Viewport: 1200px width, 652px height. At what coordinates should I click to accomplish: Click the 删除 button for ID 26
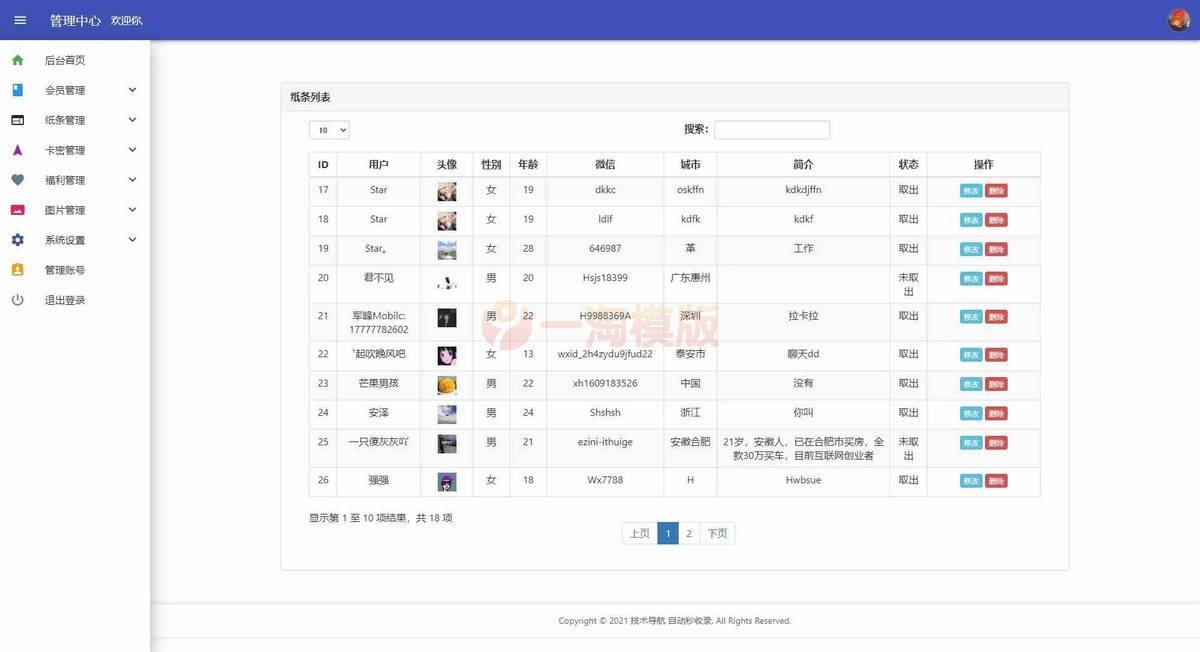(997, 481)
